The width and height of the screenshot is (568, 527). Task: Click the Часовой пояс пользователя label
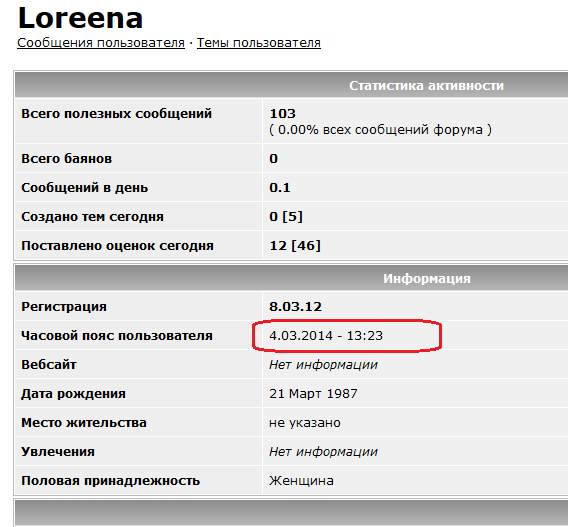[117, 336]
